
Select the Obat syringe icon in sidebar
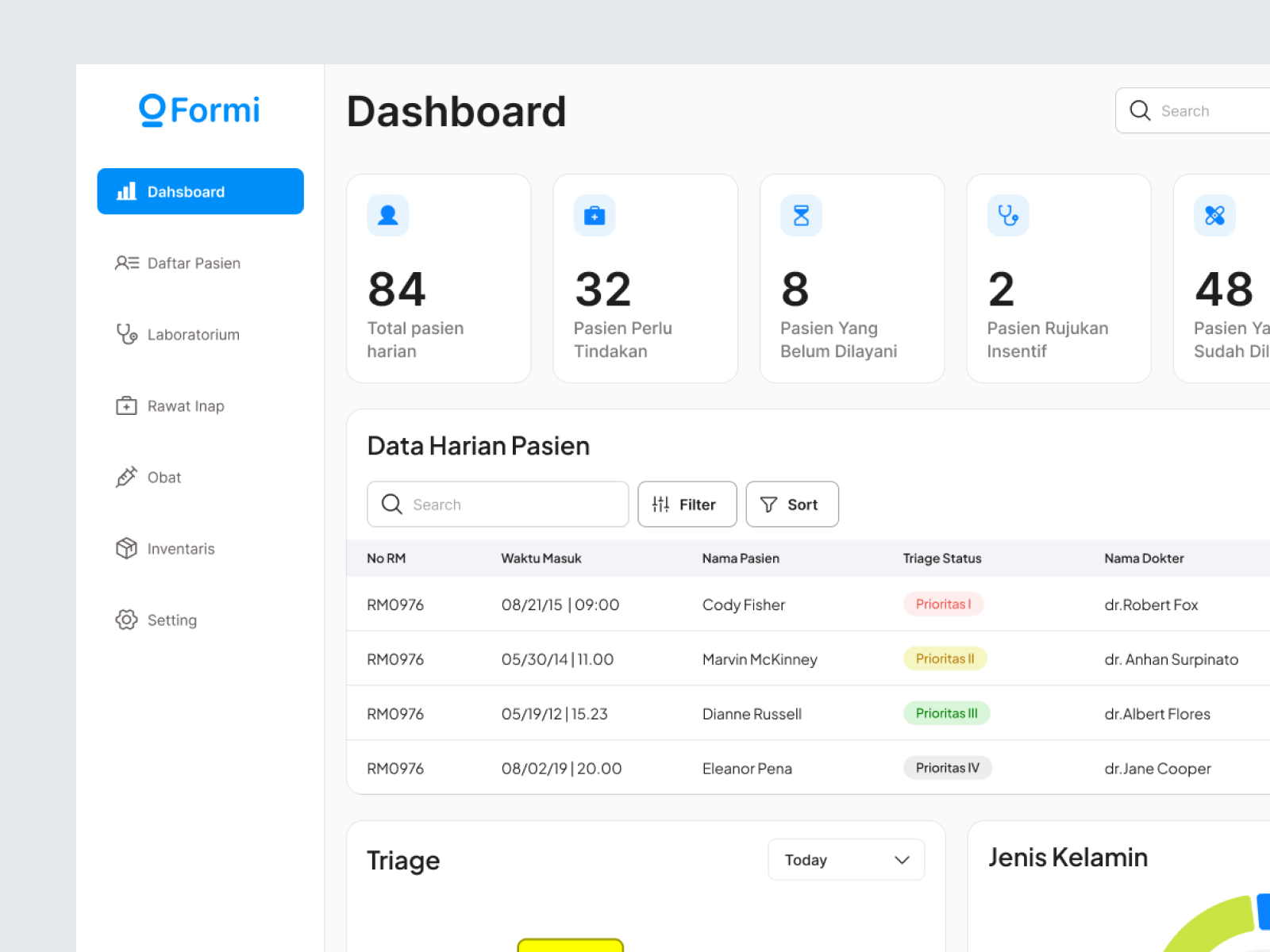pos(127,477)
